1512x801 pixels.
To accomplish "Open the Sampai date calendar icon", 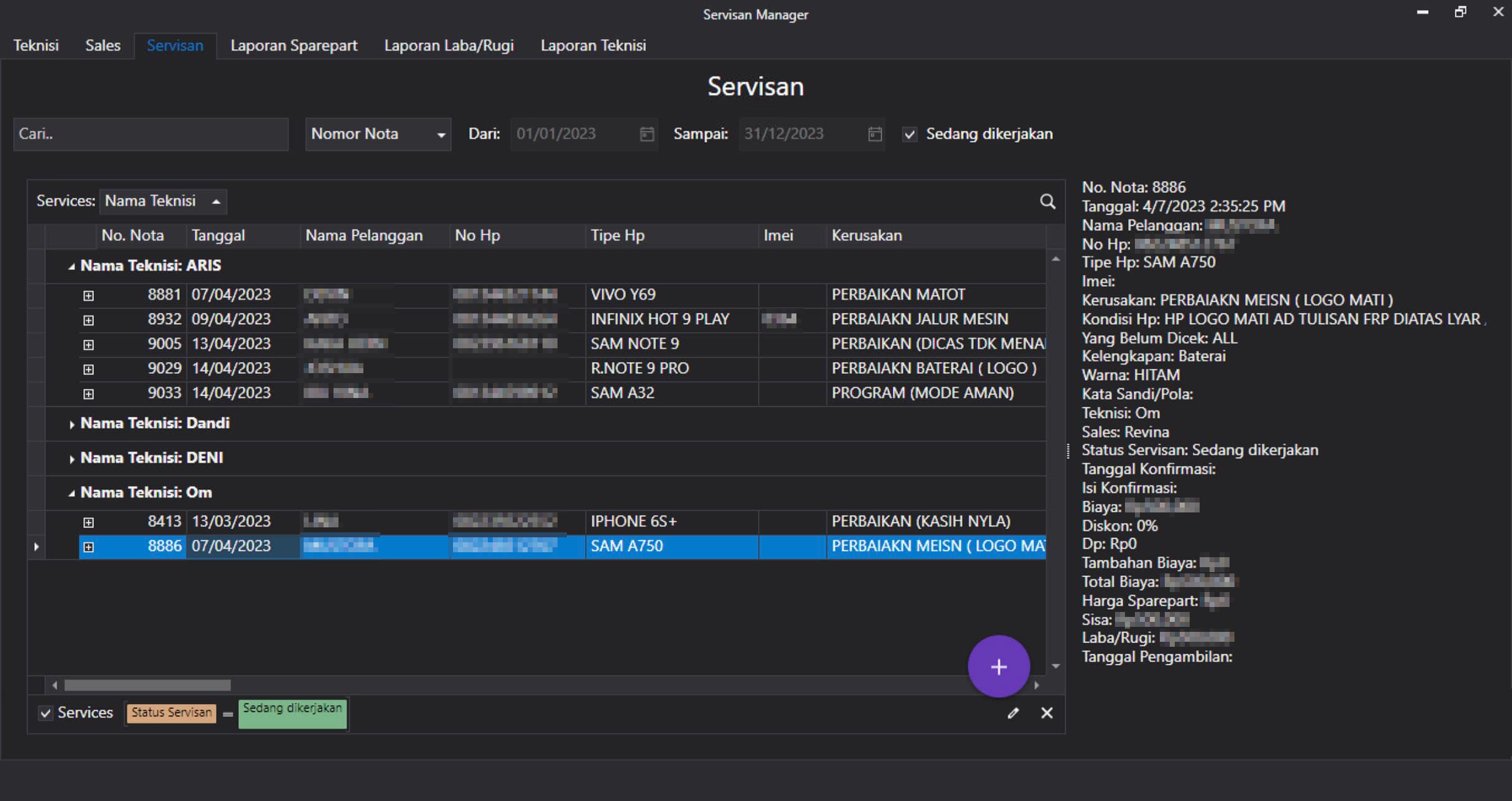I will [x=875, y=134].
